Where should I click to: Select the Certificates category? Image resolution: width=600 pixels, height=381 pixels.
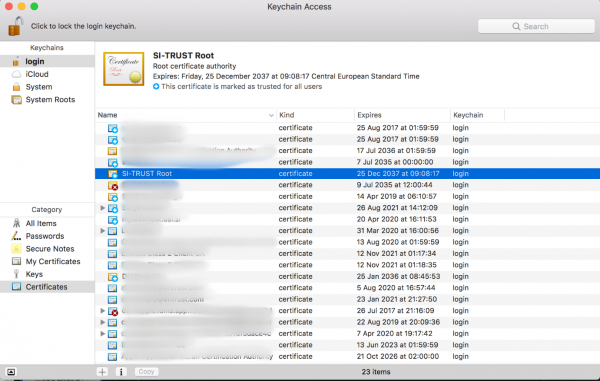tap(47, 287)
